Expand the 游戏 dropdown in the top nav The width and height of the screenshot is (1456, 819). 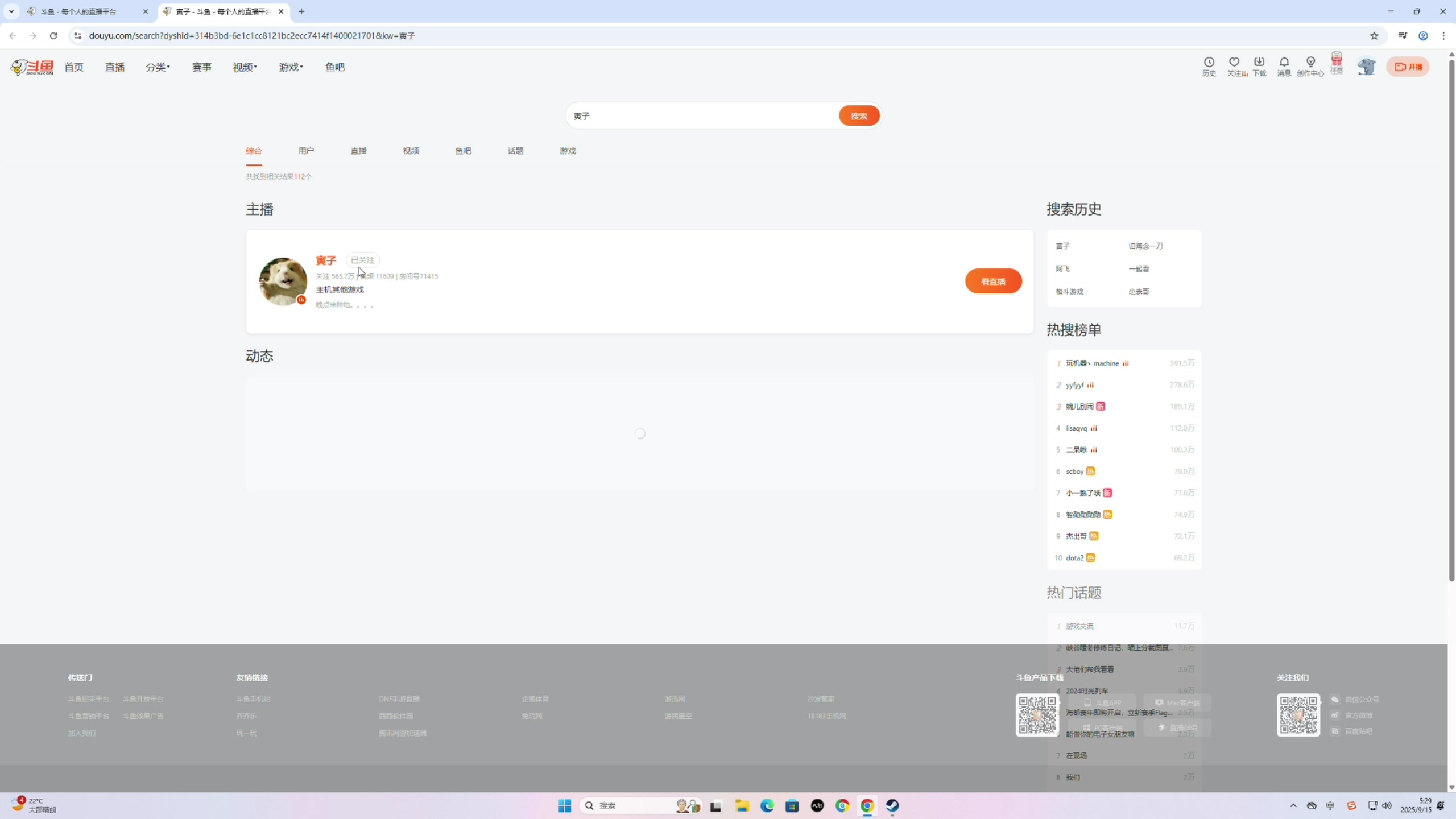click(x=291, y=67)
